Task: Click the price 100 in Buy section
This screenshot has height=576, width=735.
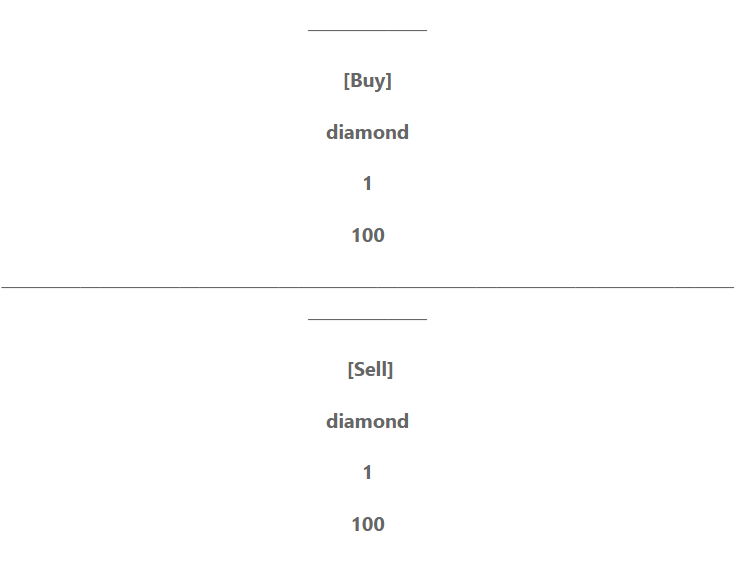Action: click(368, 235)
